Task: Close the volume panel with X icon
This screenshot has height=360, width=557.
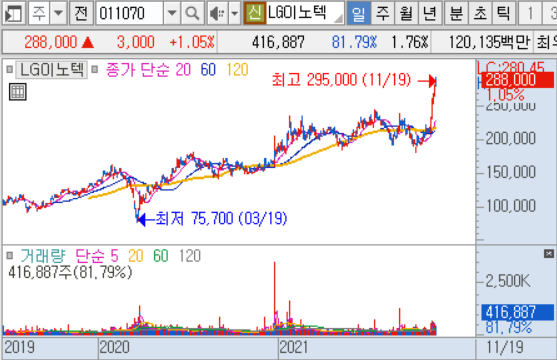Action: (x=548, y=254)
